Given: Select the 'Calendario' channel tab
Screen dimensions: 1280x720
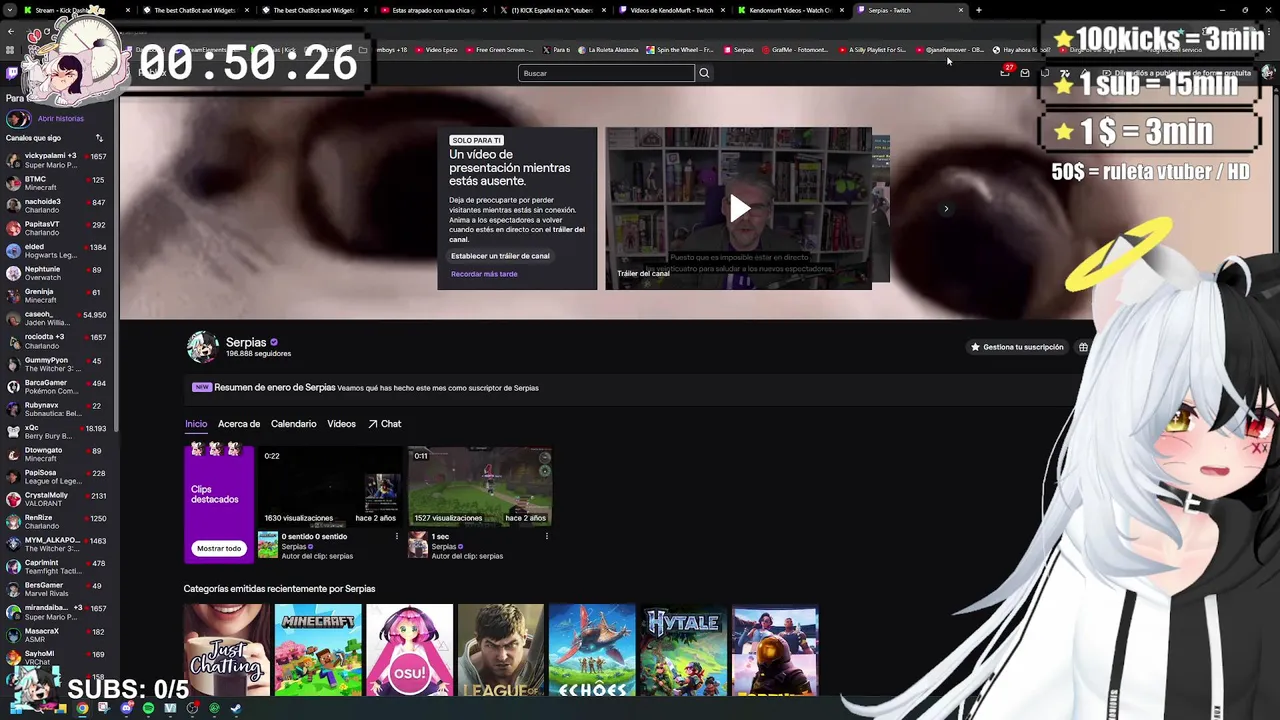Looking at the screenshot, I should coord(293,424).
